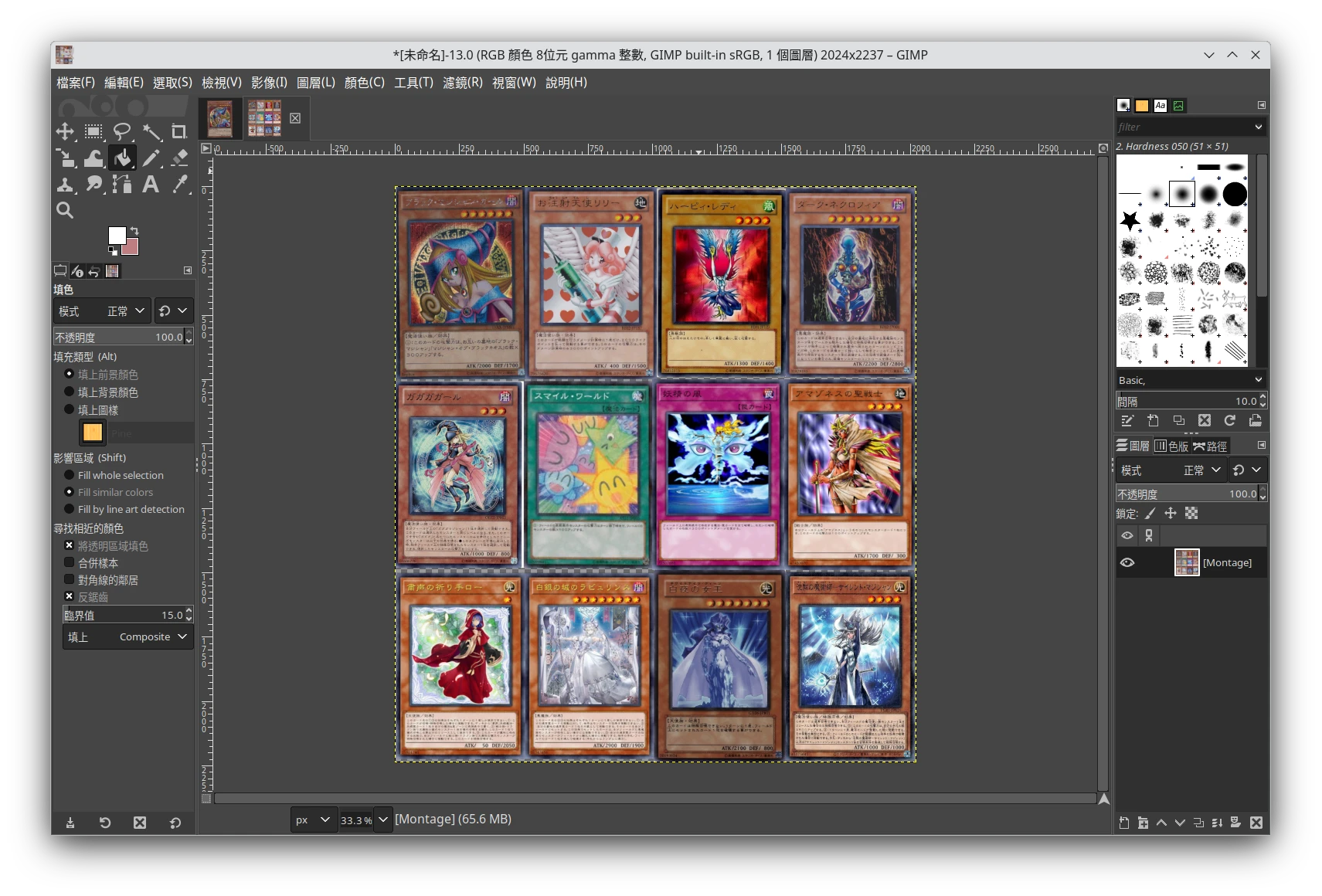This screenshot has height=896, width=1322.
Task: Open the Basic brush tag dropdown
Action: 1190,380
